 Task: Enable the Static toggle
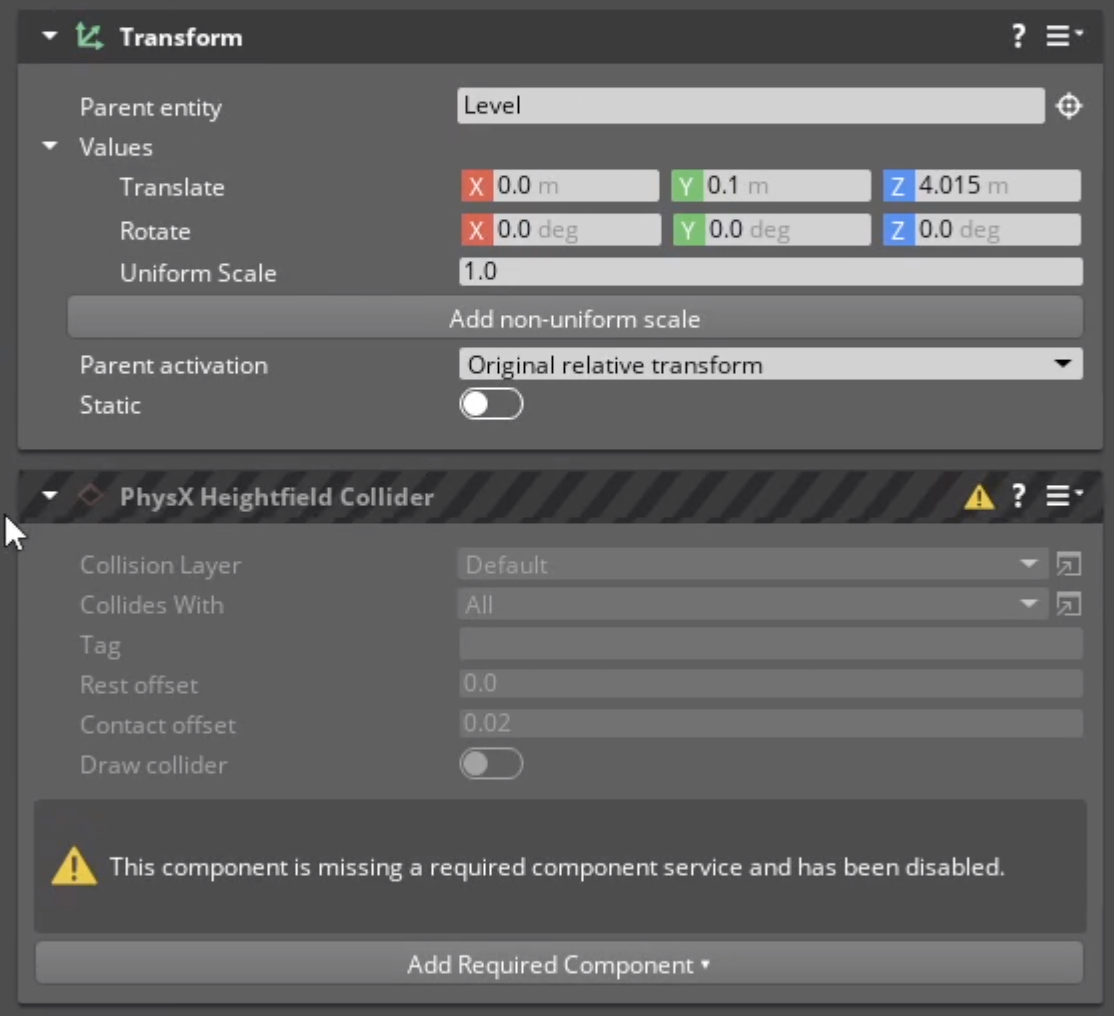point(491,404)
